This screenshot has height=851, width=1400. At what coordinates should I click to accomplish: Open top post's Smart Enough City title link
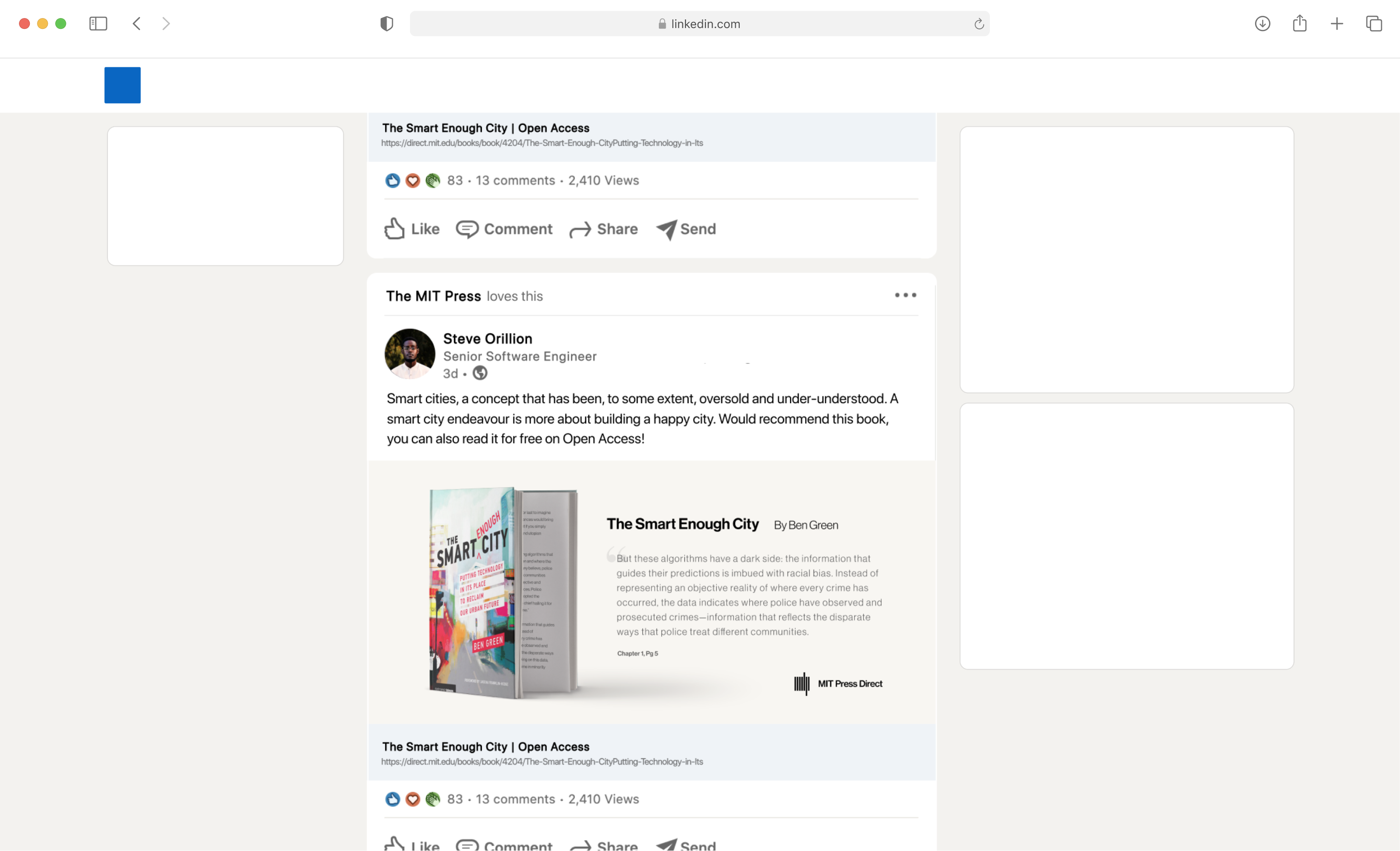(485, 128)
